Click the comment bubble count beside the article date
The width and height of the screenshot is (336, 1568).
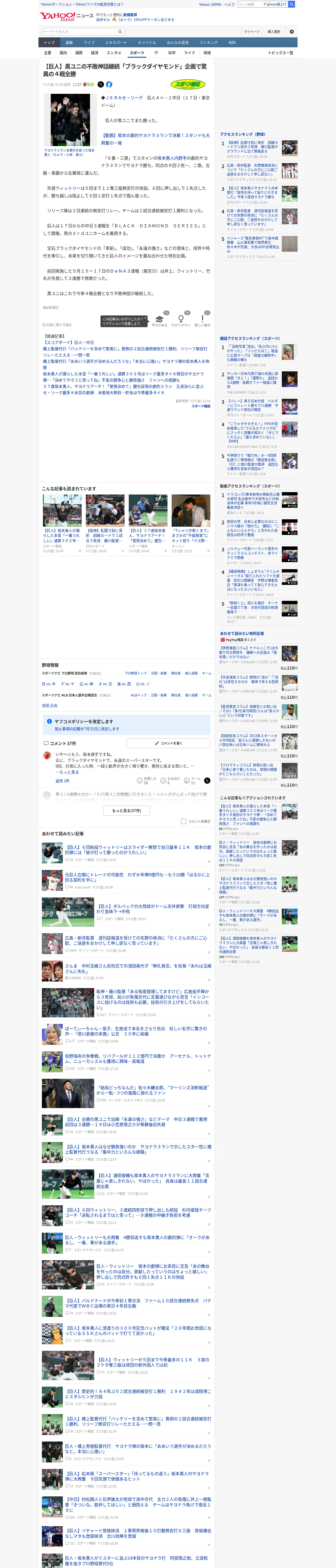click(77, 85)
